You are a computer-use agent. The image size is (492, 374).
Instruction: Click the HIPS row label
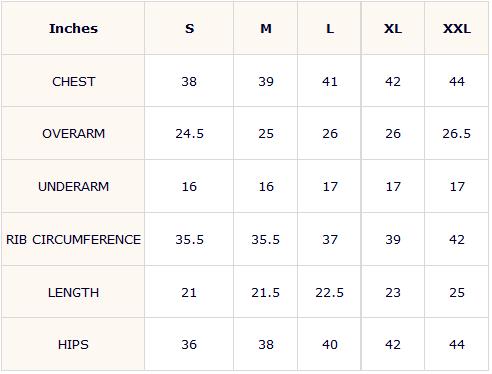[73, 344]
